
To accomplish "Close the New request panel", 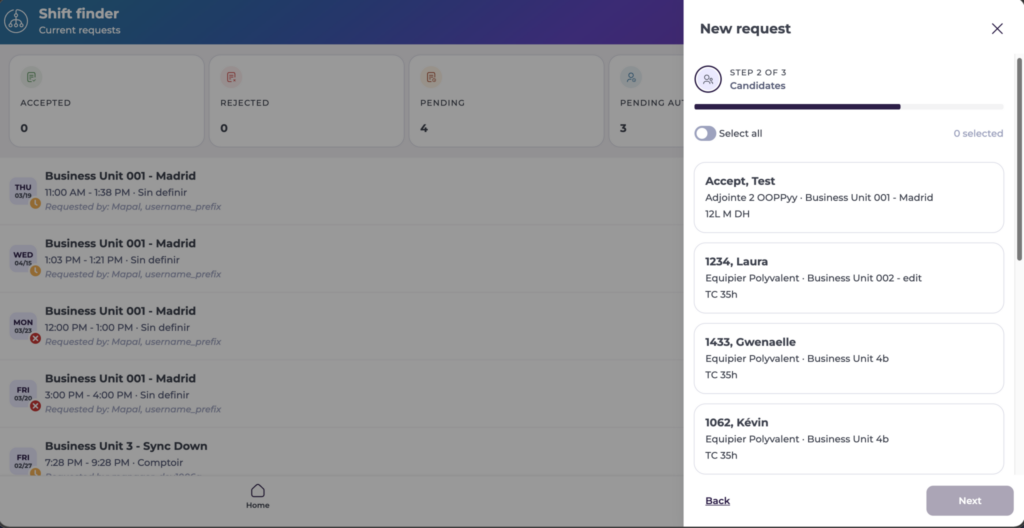I will (x=997, y=29).
